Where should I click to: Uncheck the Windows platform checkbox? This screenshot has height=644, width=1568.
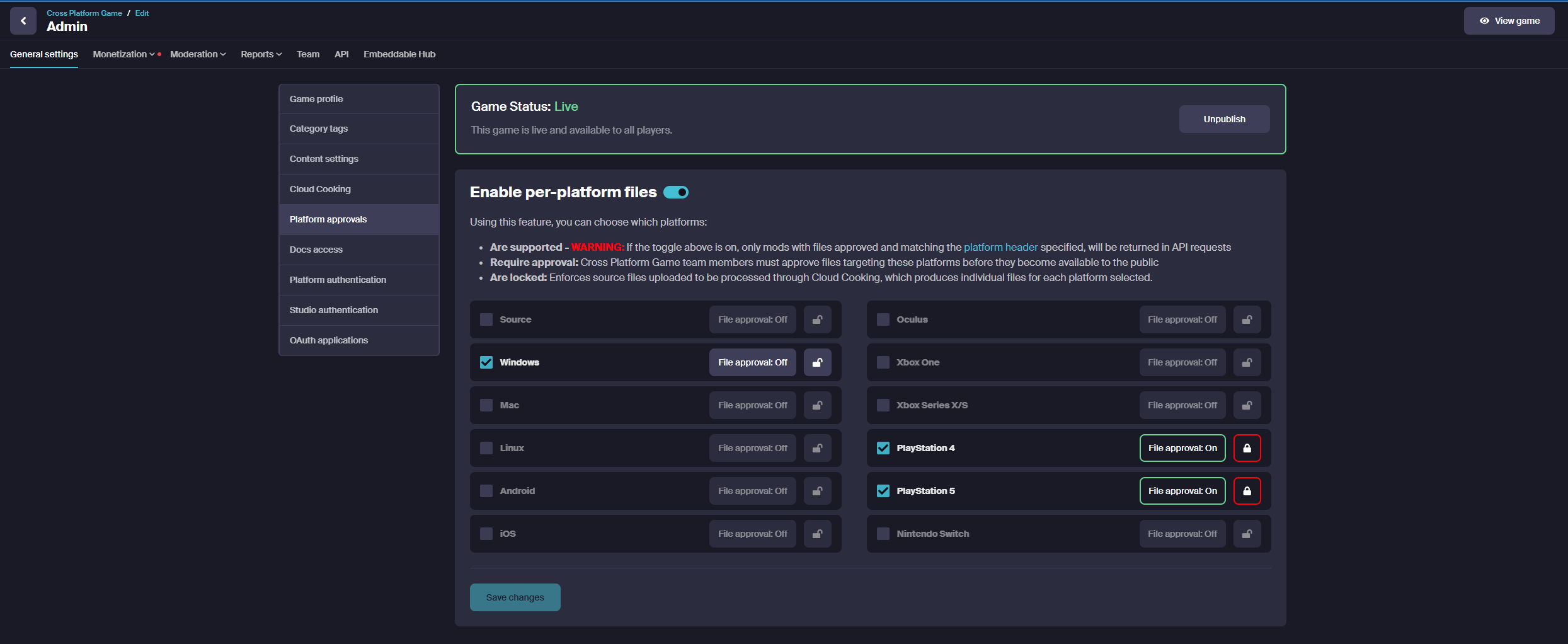click(486, 362)
